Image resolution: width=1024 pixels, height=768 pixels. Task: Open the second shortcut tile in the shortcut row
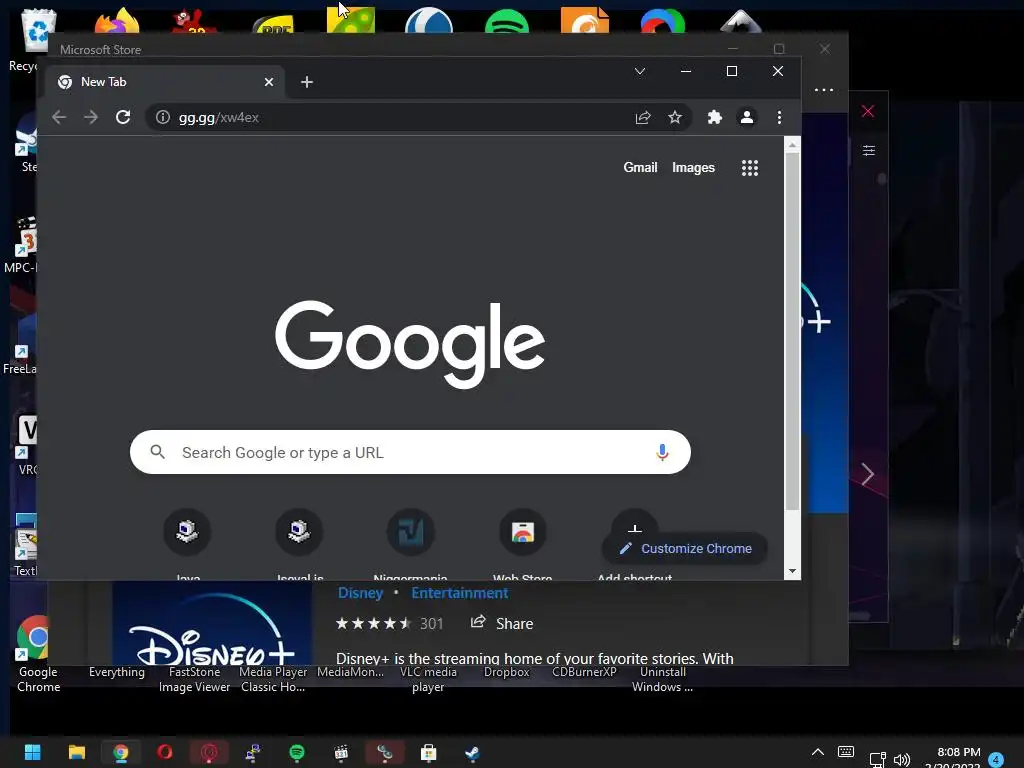click(x=299, y=532)
